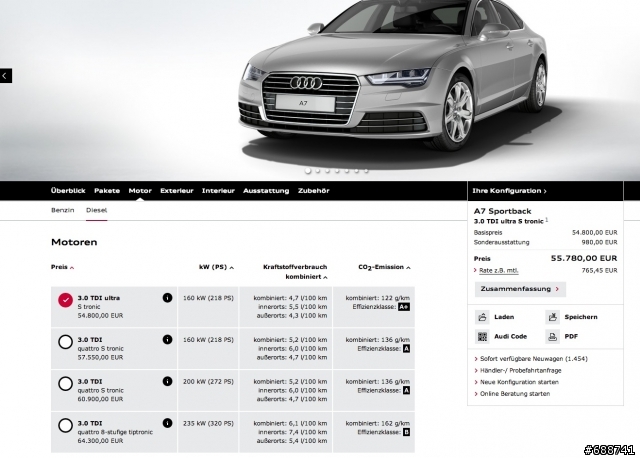
Task: Open the Zubehör tab
Action: click(x=313, y=191)
